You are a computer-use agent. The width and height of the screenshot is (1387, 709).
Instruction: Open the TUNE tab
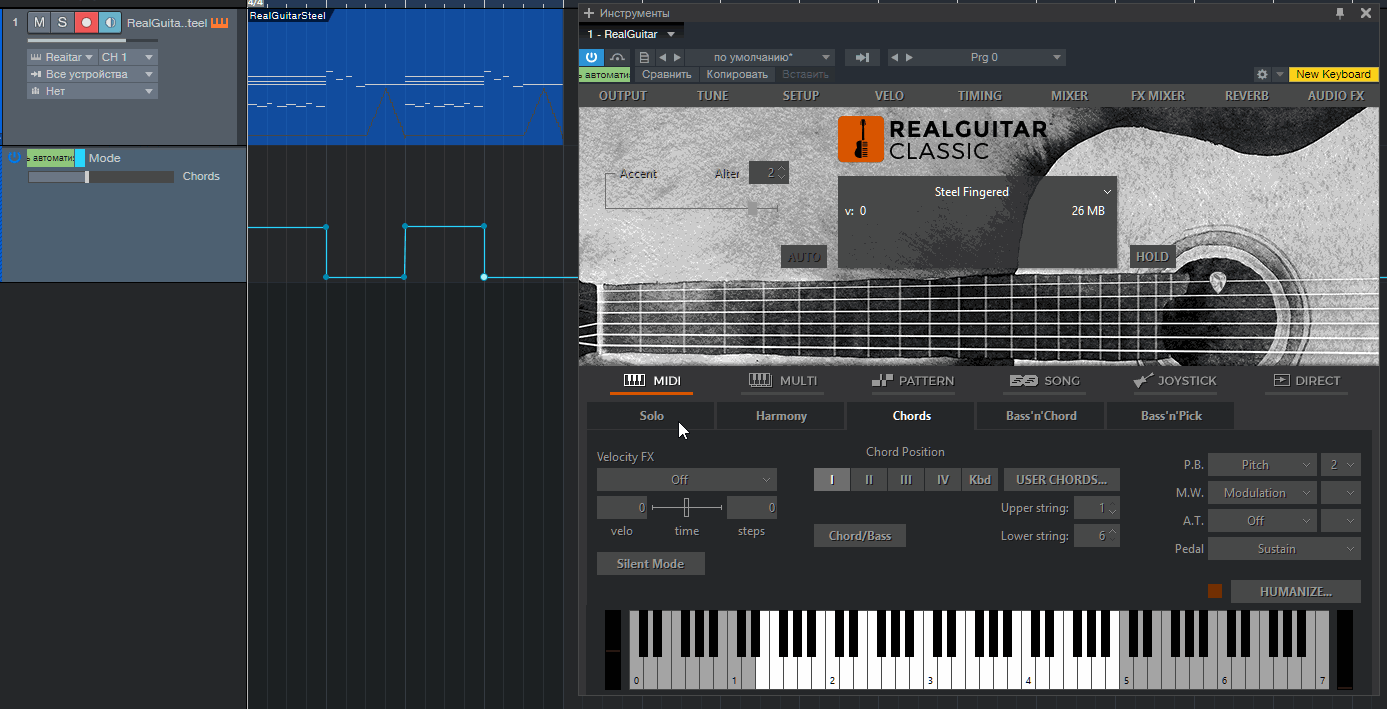712,96
